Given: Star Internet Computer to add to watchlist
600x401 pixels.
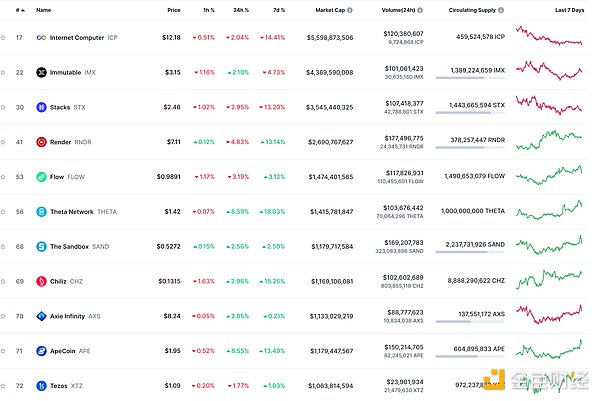Looking at the screenshot, I should point(4,37).
